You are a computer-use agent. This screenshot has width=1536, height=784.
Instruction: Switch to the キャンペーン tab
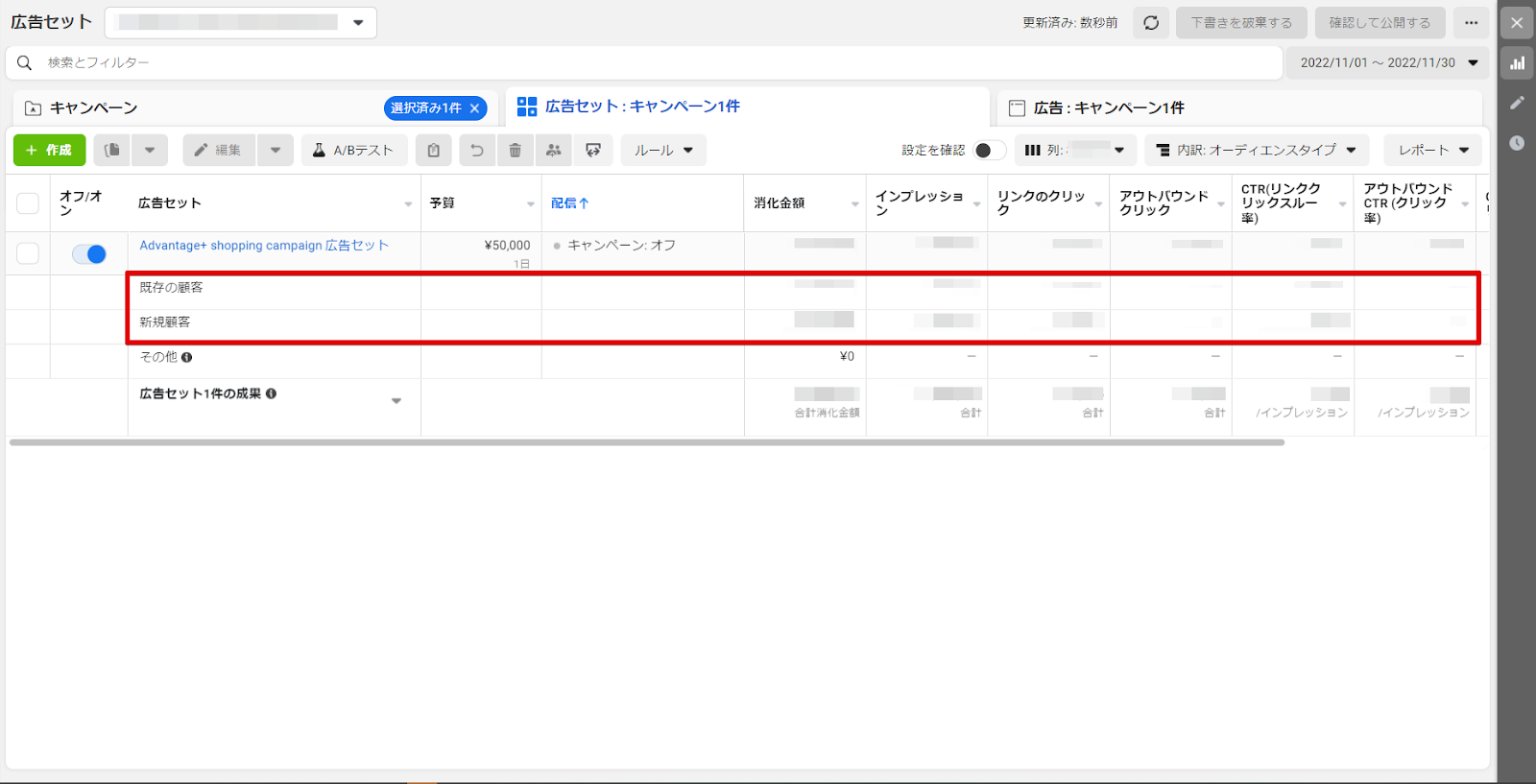pos(94,108)
